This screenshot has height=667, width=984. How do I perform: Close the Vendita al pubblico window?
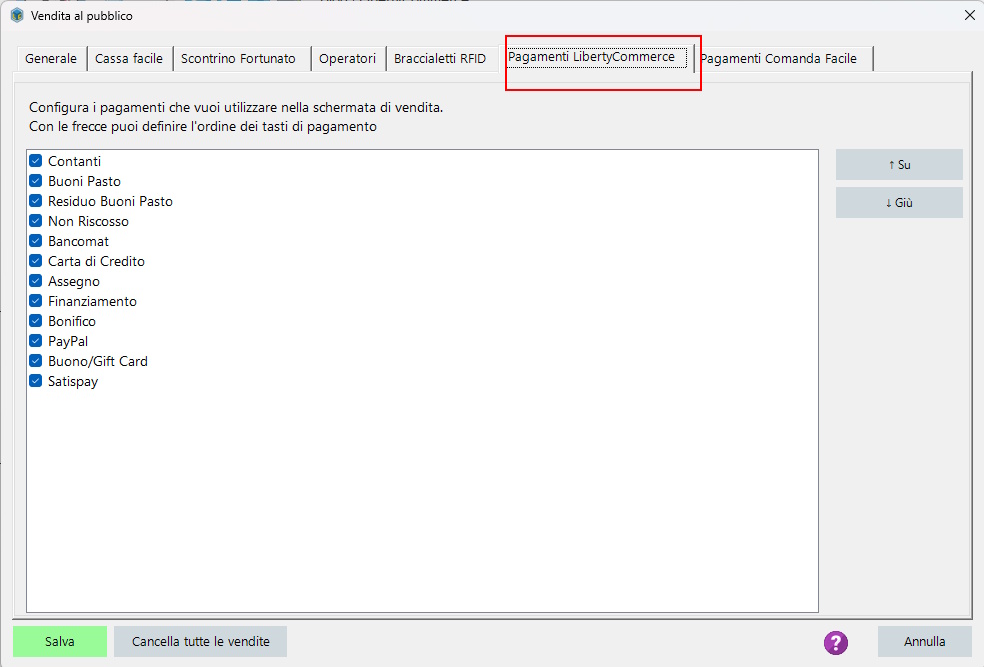click(970, 15)
